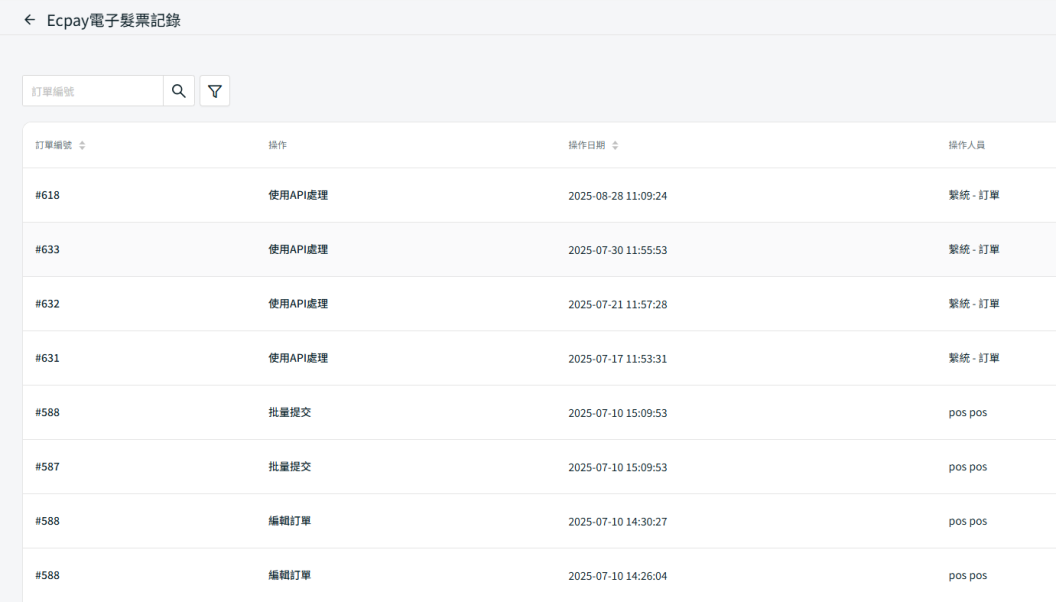Open the filter funnel icon
The width and height of the screenshot is (1056, 602).
coord(215,91)
